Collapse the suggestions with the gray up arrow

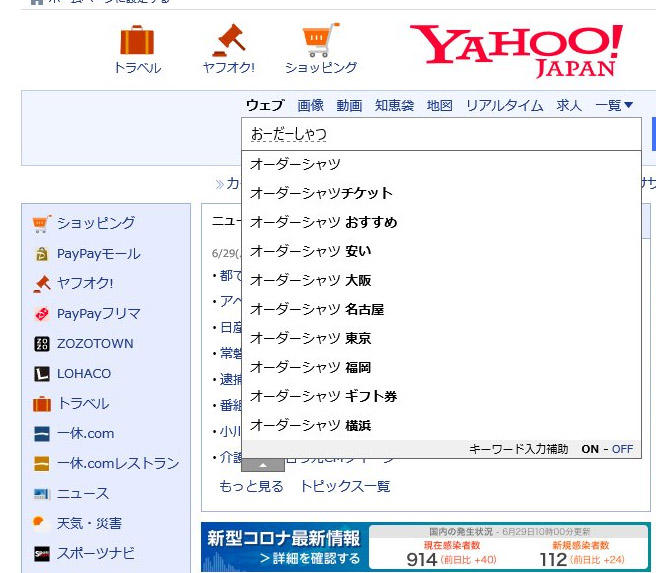tap(263, 465)
